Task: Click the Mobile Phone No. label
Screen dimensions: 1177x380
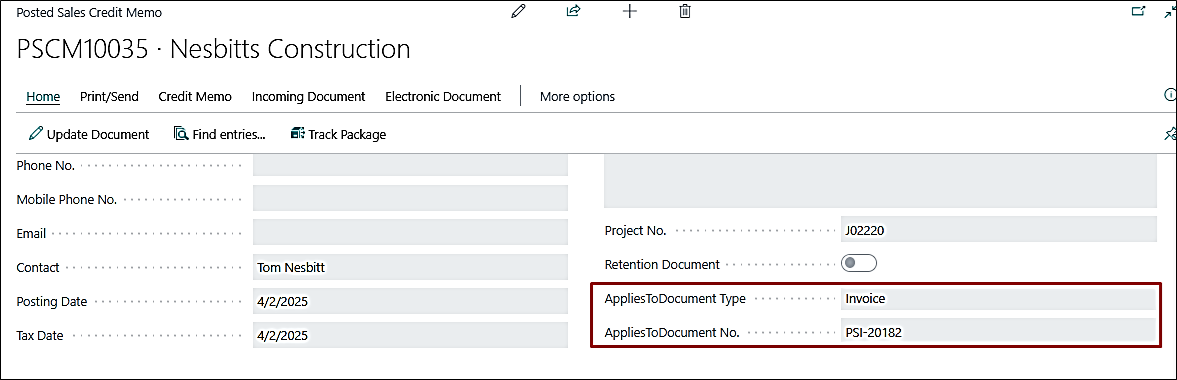Action: tap(66, 199)
